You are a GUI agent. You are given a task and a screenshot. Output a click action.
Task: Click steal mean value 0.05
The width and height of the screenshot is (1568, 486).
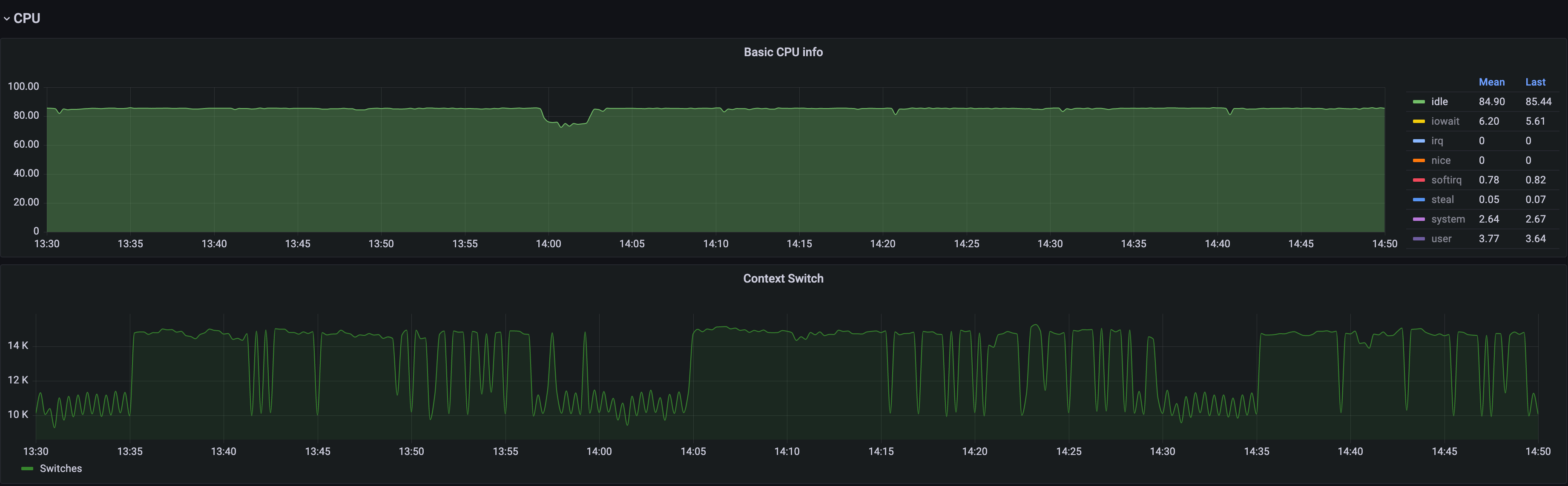coord(1489,199)
